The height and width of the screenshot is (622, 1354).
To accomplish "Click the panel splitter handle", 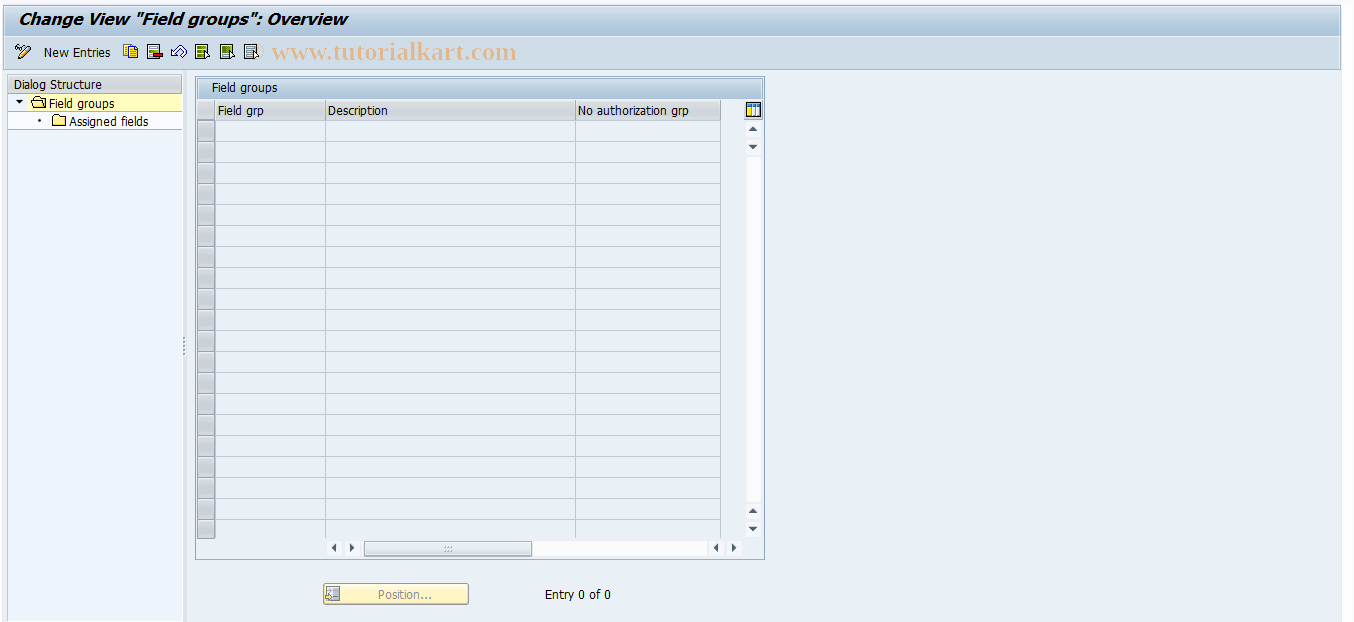I will coord(184,346).
